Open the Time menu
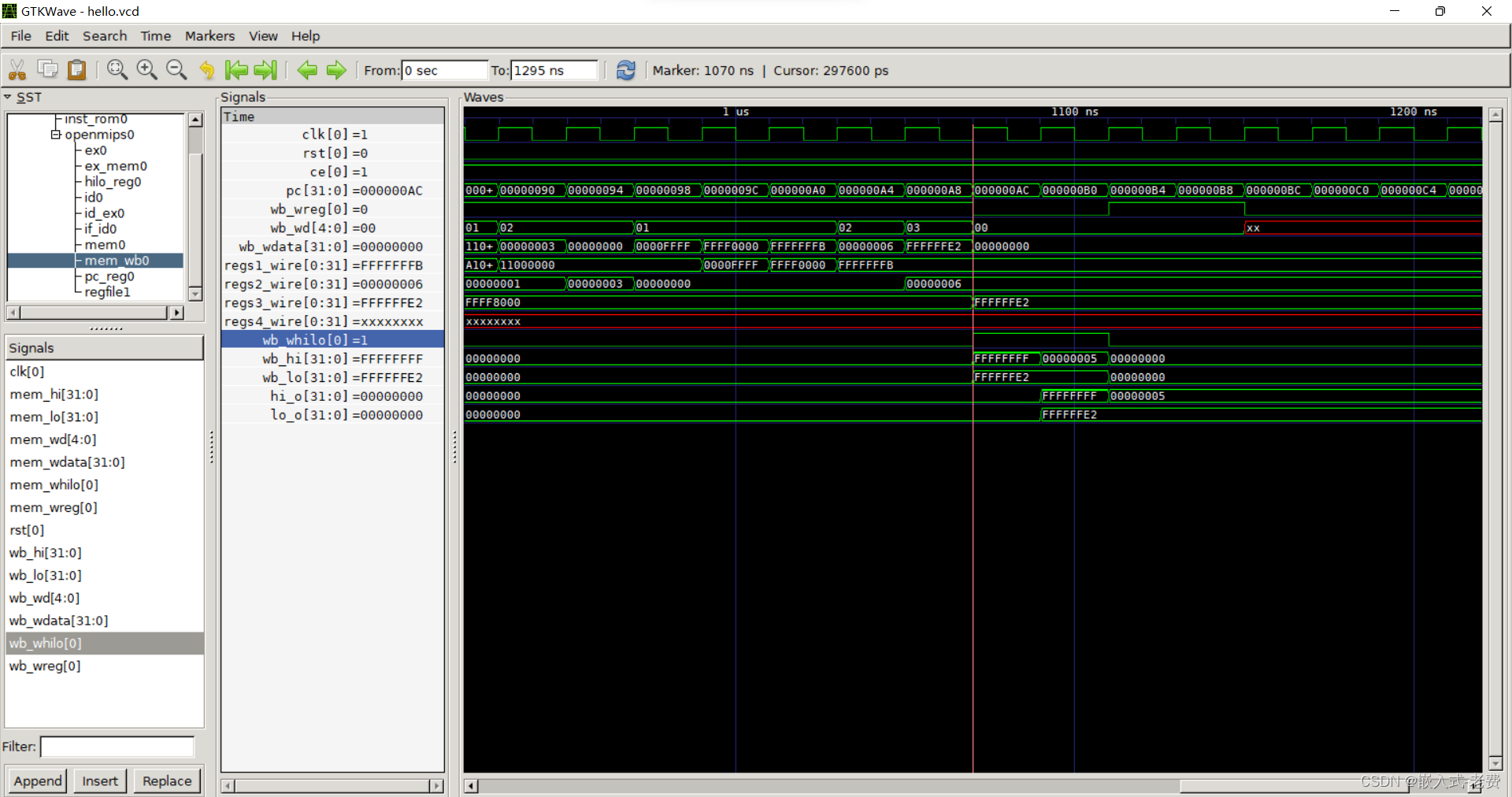This screenshot has height=797, width=1512. (156, 36)
